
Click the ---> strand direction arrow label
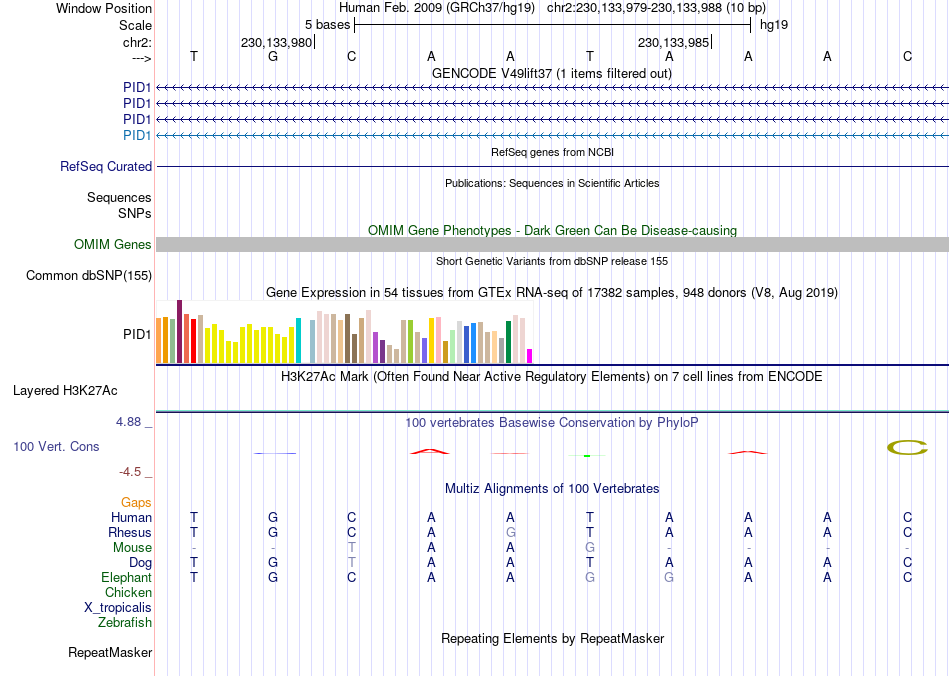pos(142,58)
